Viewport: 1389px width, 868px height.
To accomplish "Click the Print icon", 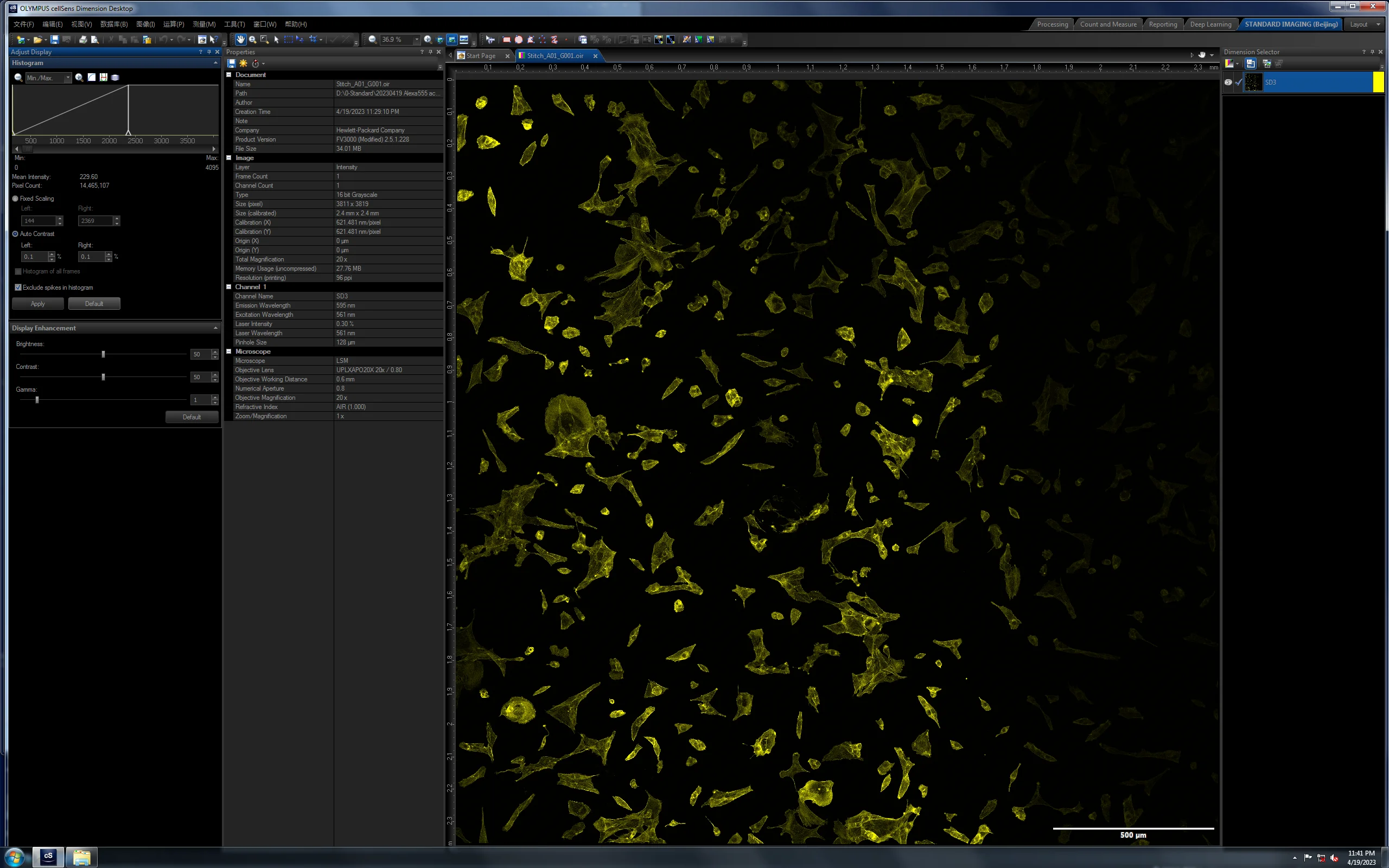I will (83, 40).
